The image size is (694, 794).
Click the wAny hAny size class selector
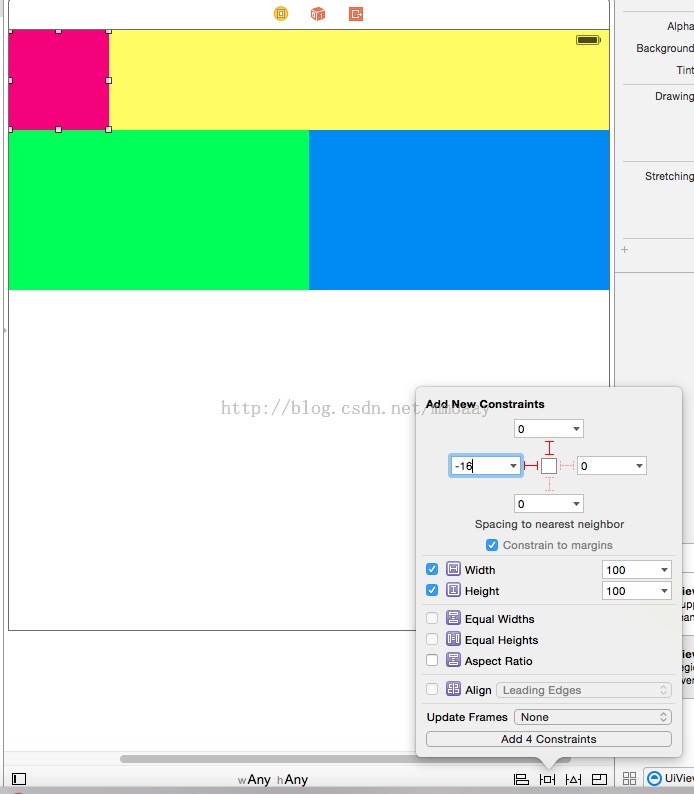click(x=273, y=779)
